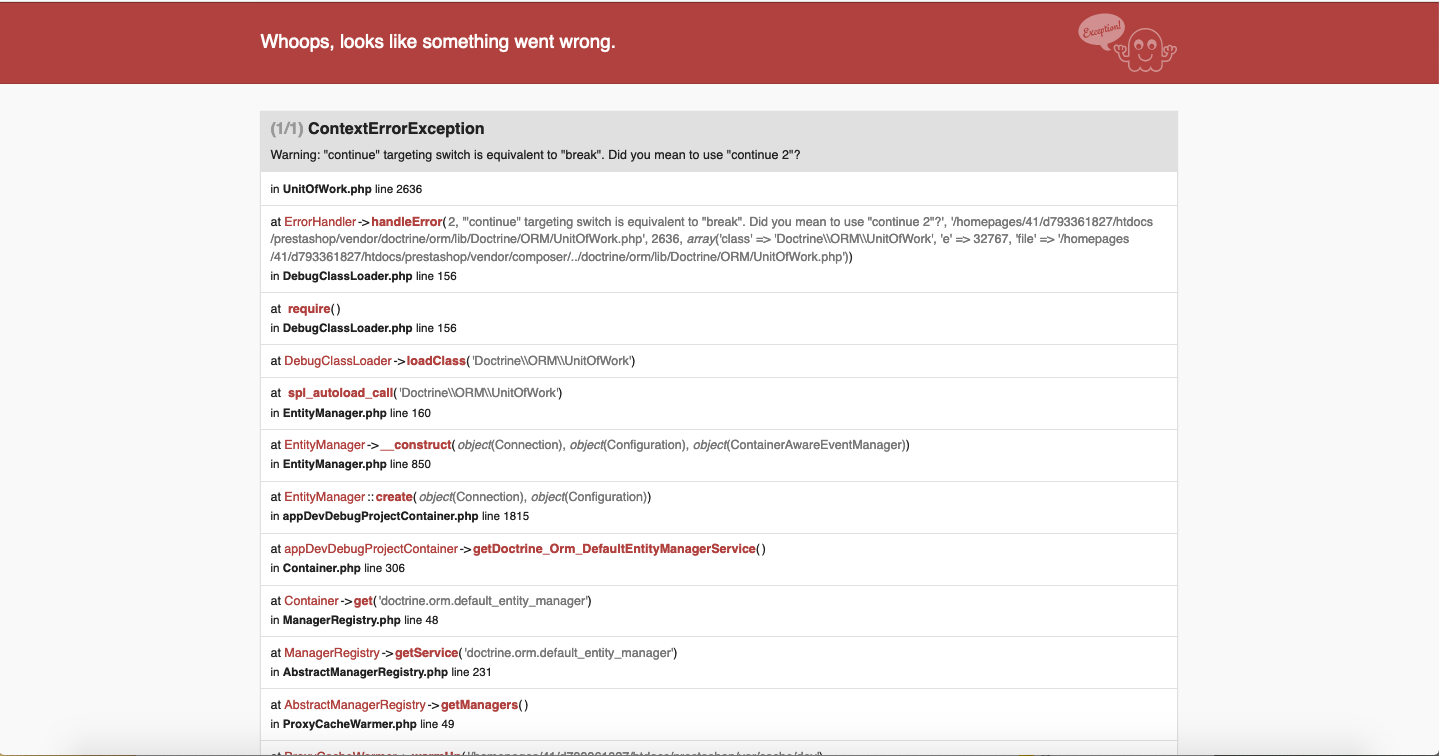The height and width of the screenshot is (756, 1439).
Task: Click the spl_autoload_call function name
Action: (x=340, y=393)
